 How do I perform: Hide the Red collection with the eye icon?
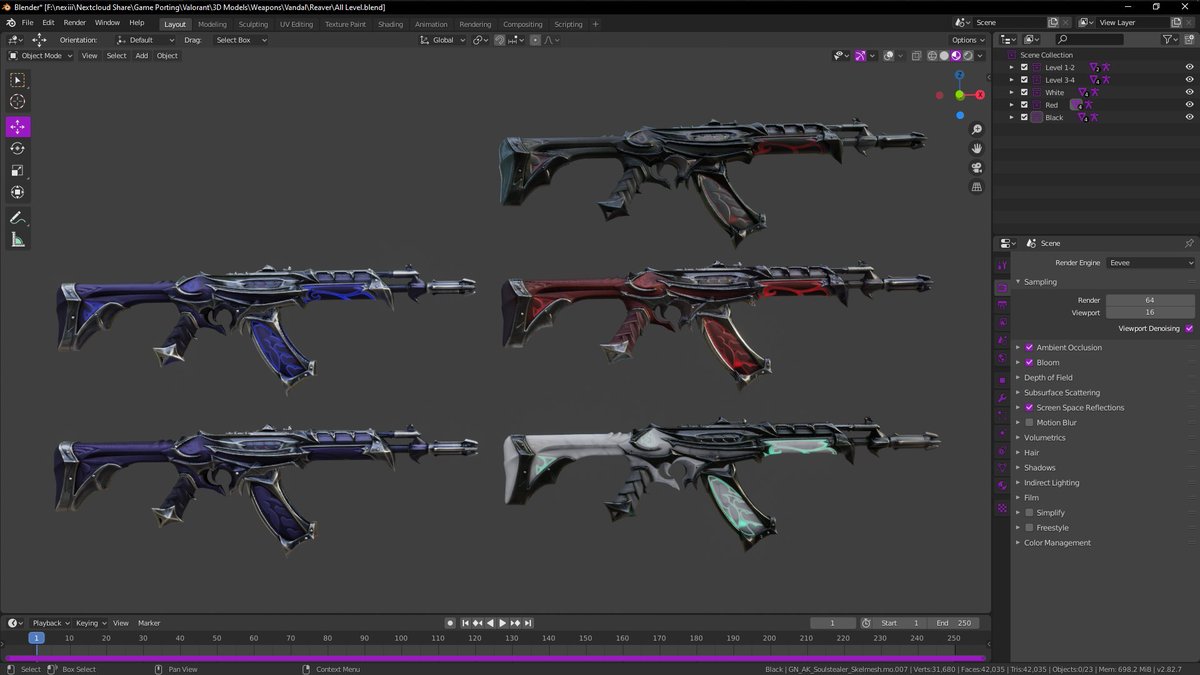click(1189, 105)
